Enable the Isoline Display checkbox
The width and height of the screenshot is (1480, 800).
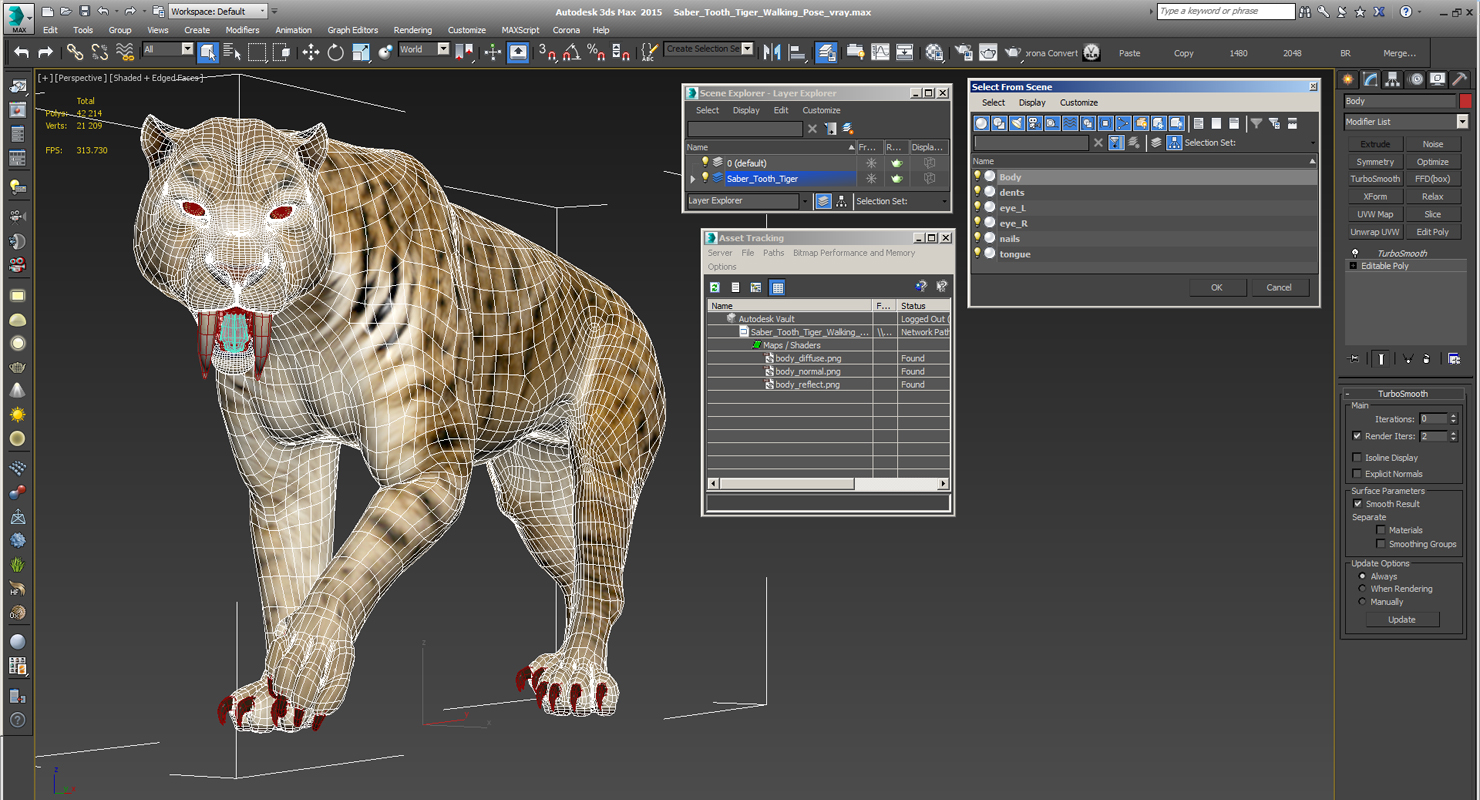coord(1357,457)
